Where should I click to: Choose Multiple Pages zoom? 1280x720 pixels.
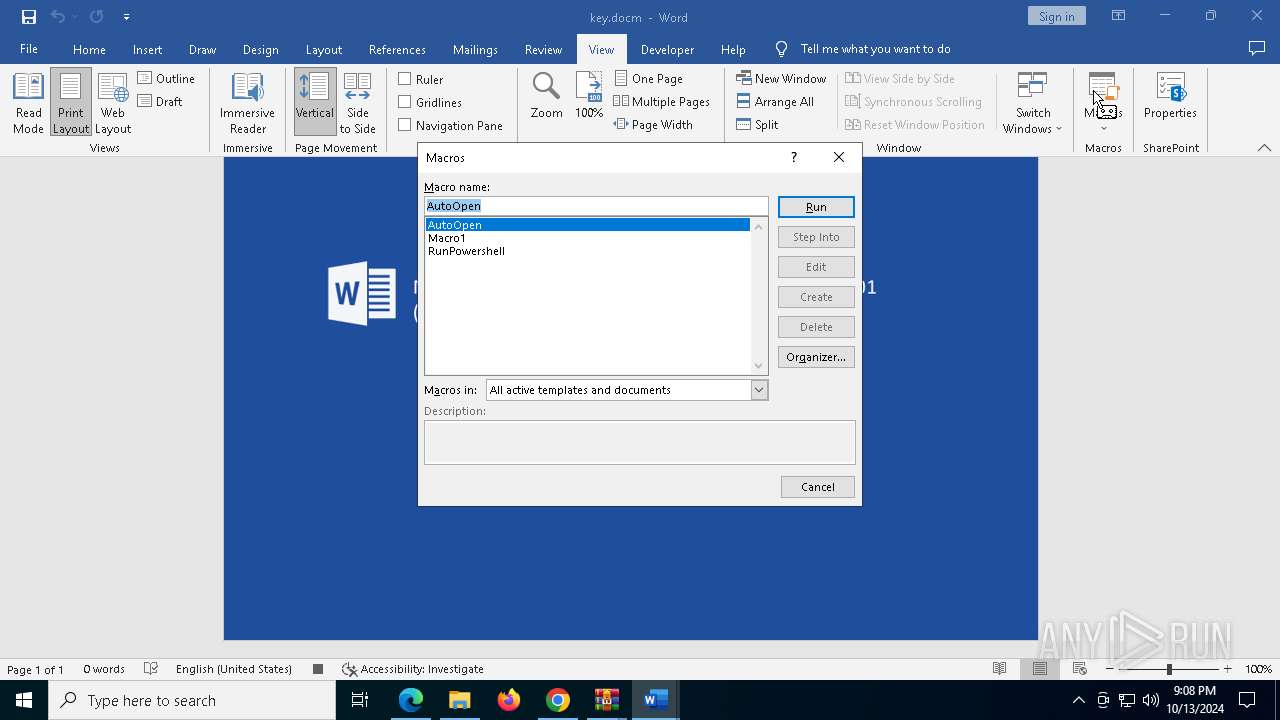pyautogui.click(x=661, y=101)
